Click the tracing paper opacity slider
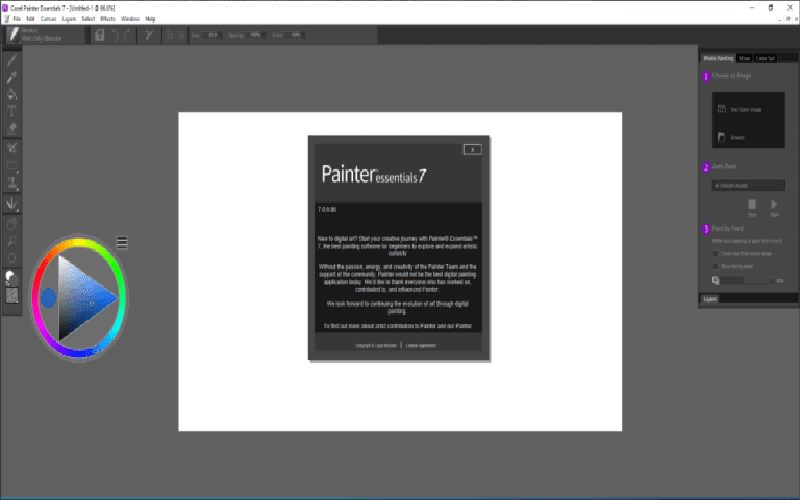 pos(744,281)
